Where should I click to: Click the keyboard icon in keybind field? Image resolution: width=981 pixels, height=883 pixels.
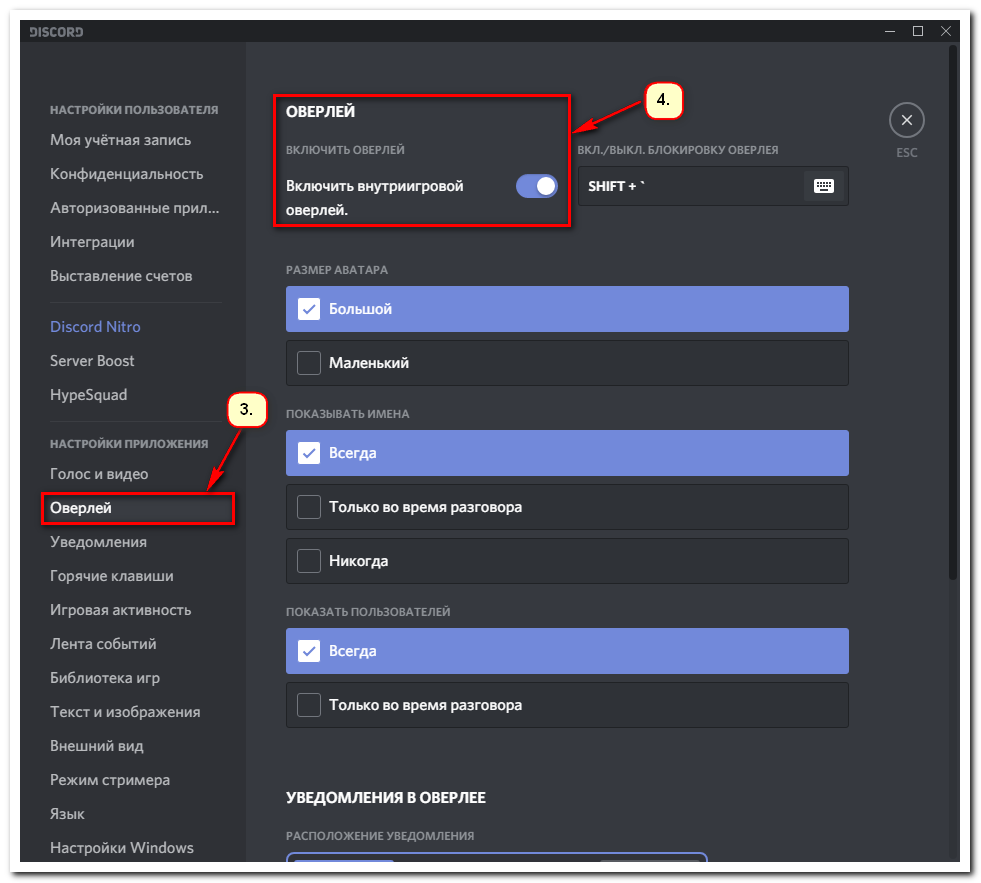(x=823, y=186)
